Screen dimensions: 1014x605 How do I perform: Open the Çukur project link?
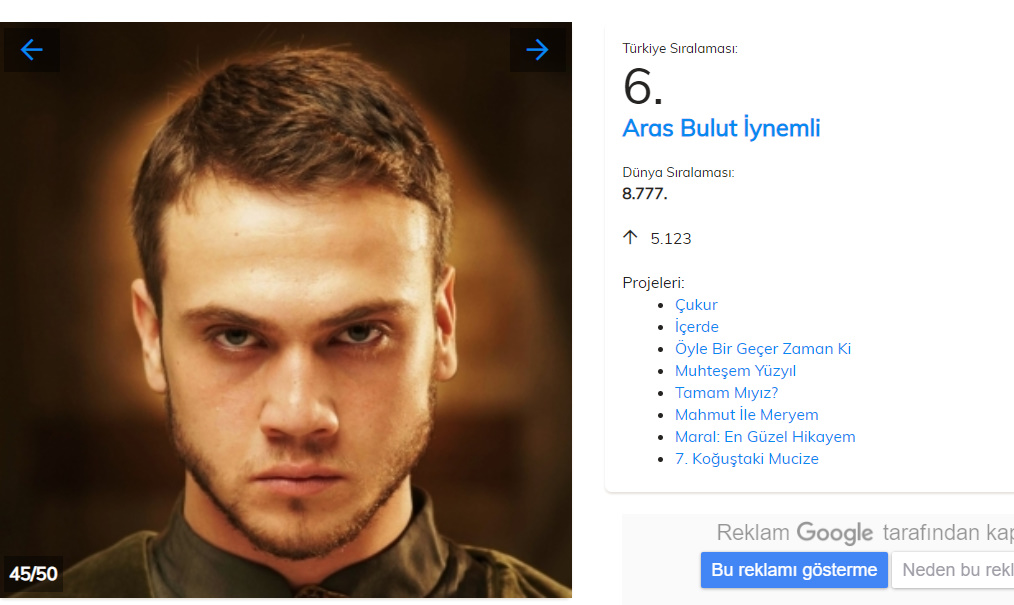pos(696,305)
